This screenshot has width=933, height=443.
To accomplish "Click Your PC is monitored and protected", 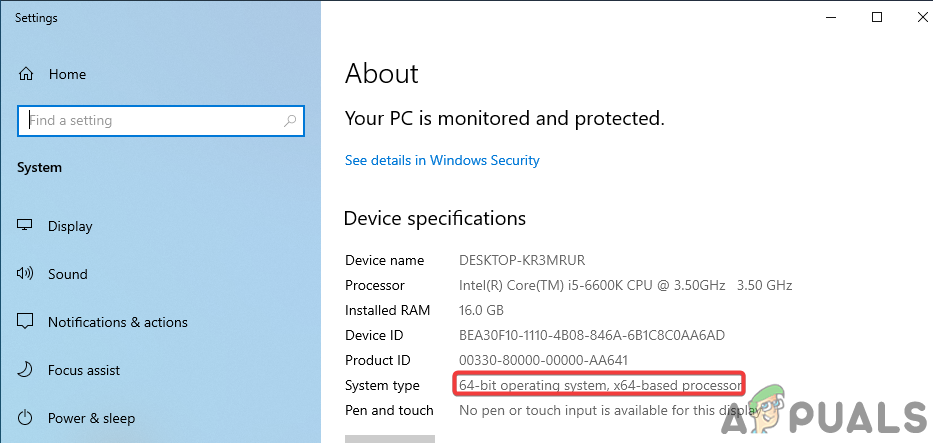I will pos(505,119).
